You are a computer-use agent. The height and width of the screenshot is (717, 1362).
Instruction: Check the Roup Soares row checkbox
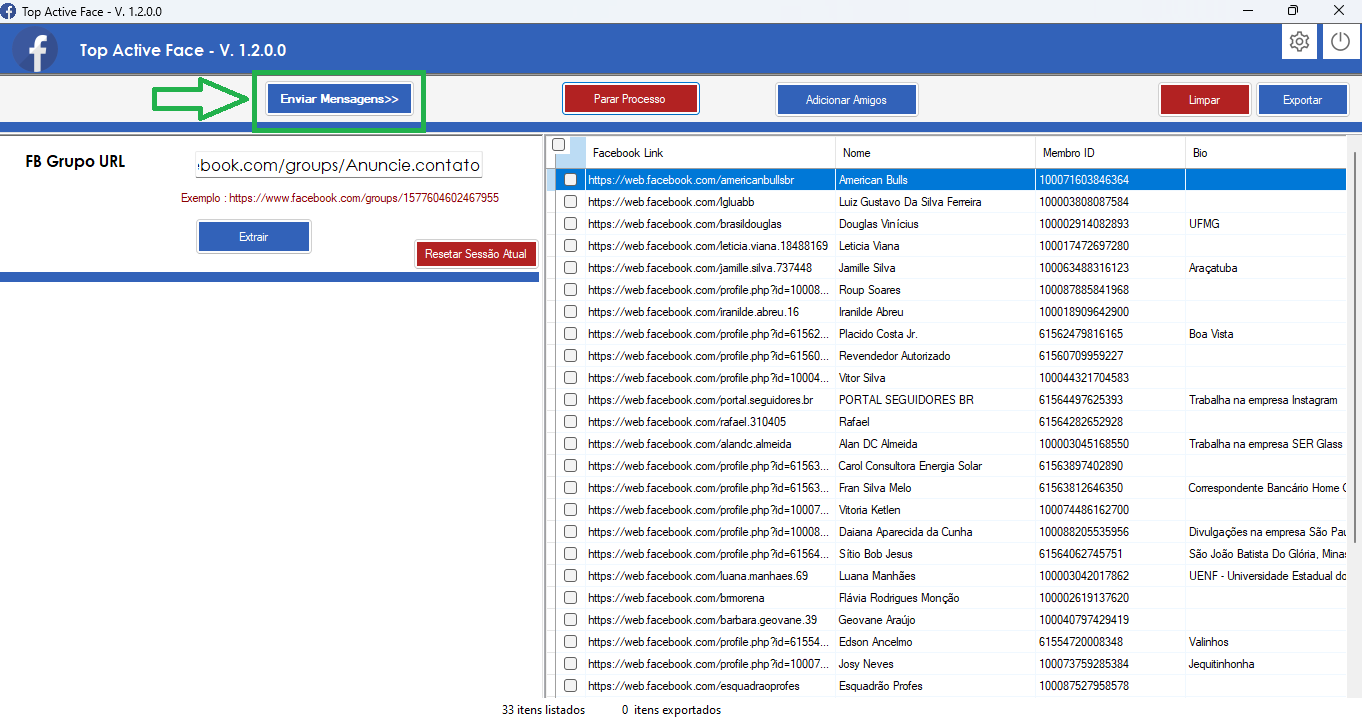coord(570,290)
